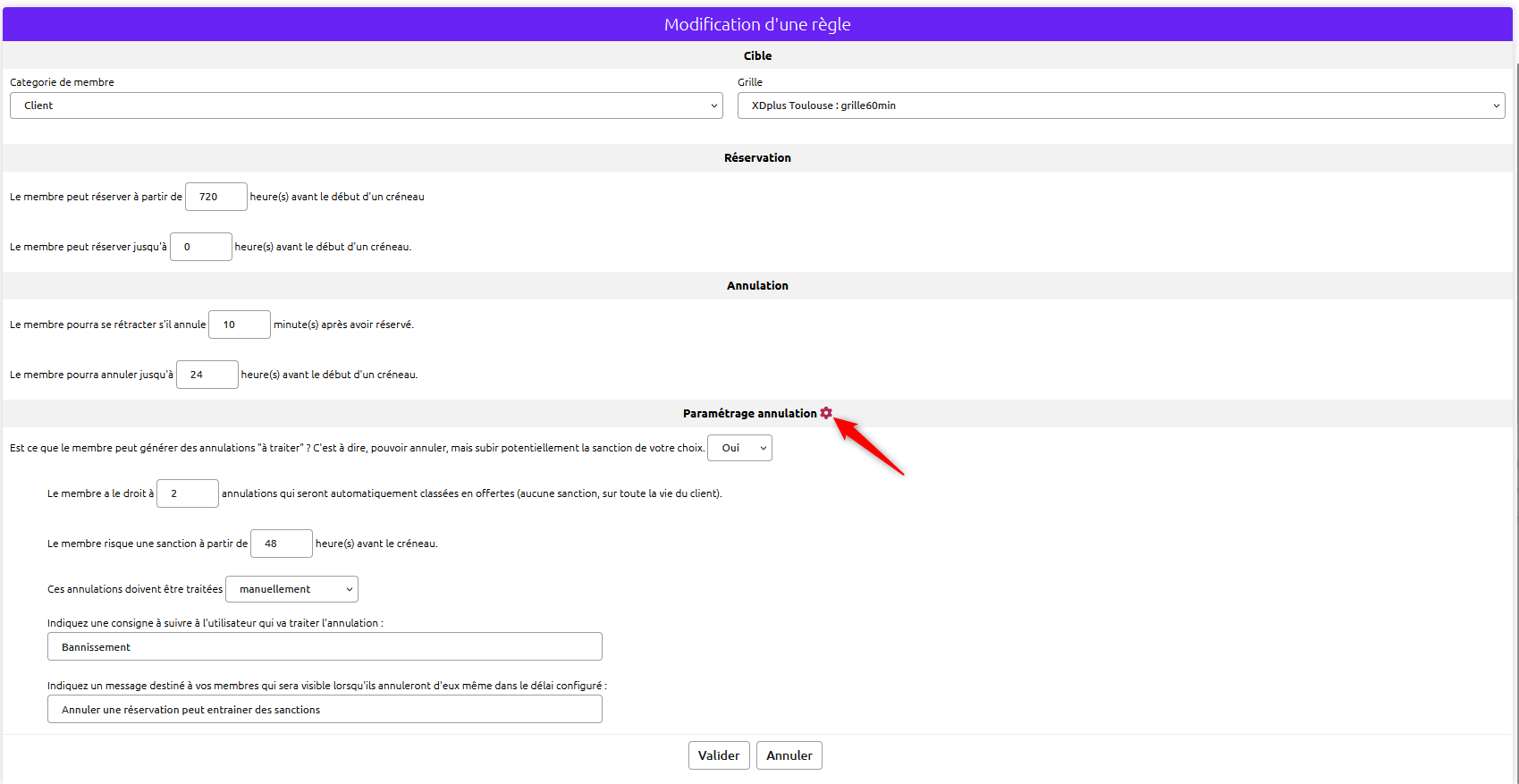1519x784 pixels.
Task: Click the 48 hours sanction field
Action: [x=281, y=544]
